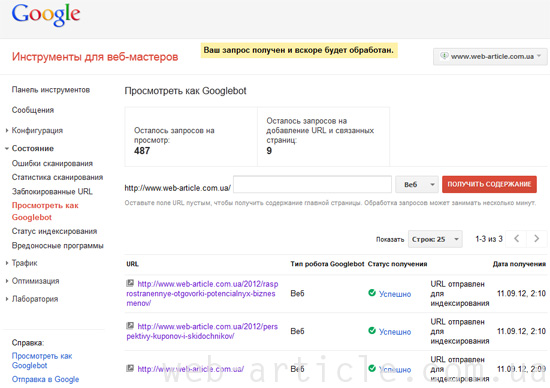Open the http://www.web-article.com.ua/ table link
The image size is (550, 388).
pyautogui.click(x=190, y=369)
